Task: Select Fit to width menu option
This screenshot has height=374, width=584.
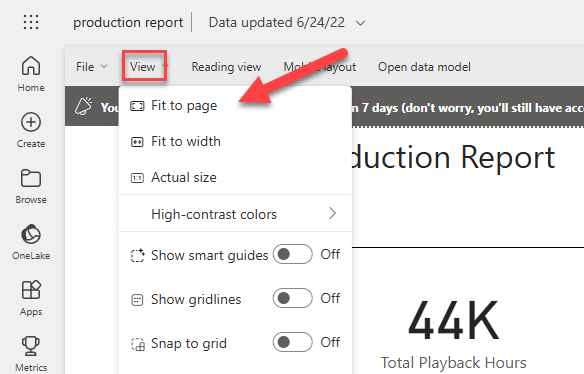Action: 235,142
